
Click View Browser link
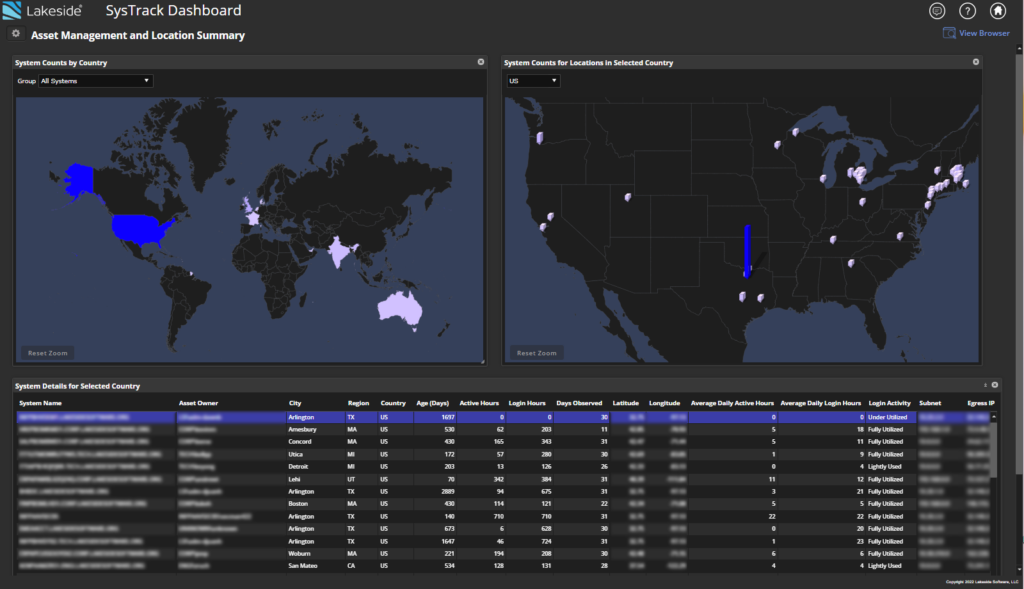[x=984, y=33]
